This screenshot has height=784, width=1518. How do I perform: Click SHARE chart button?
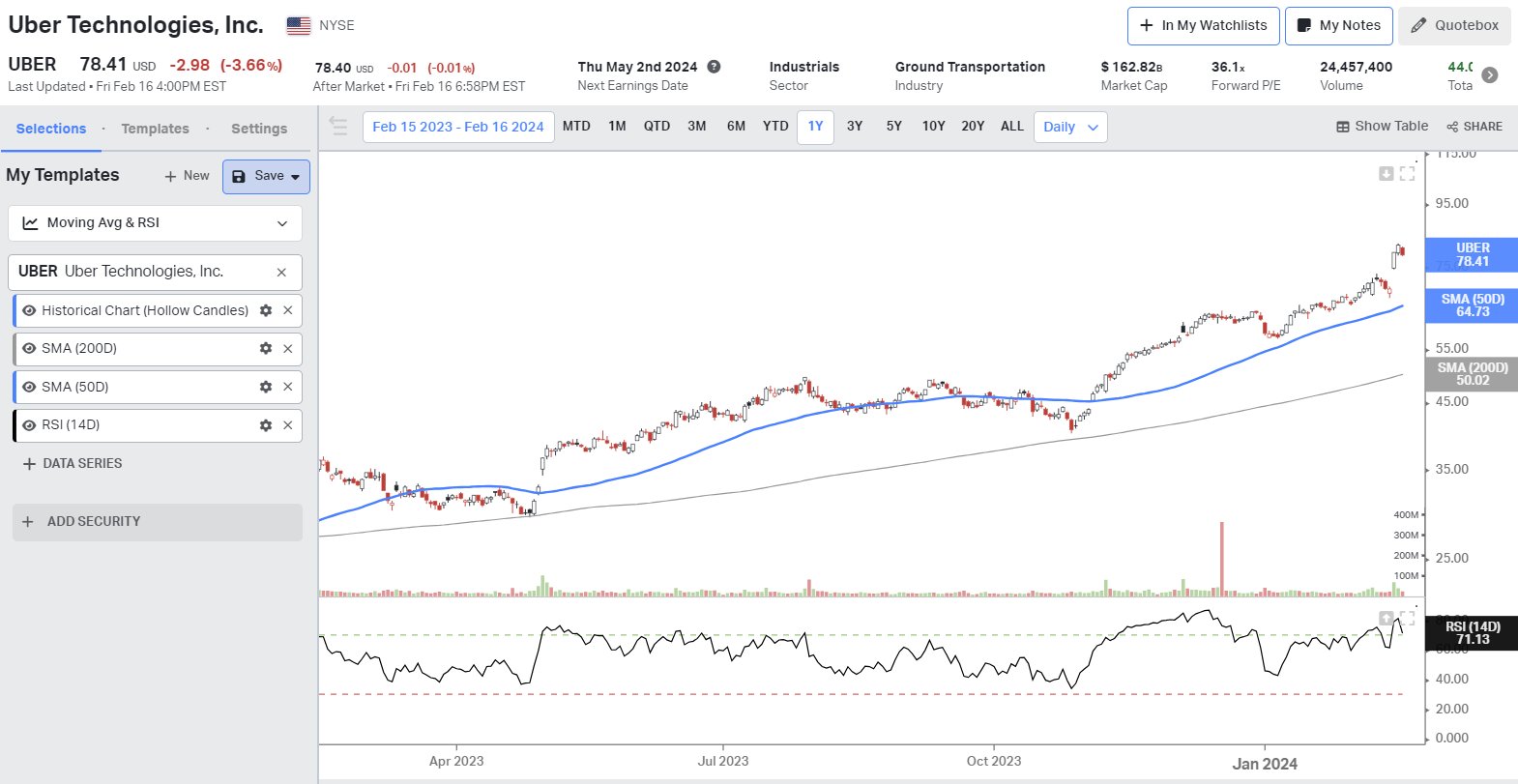click(x=1474, y=127)
